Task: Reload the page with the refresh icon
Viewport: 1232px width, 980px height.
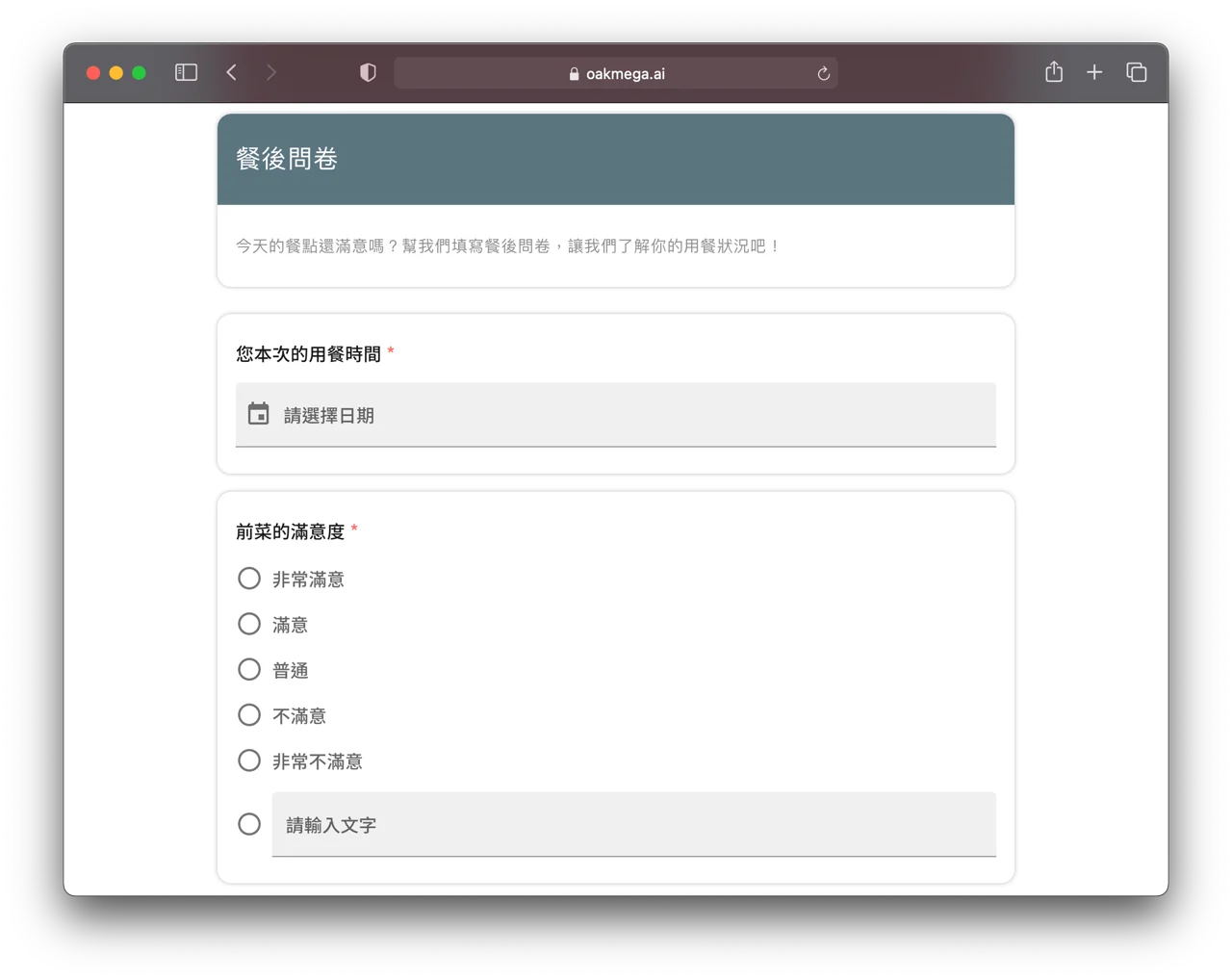Action: point(824,73)
